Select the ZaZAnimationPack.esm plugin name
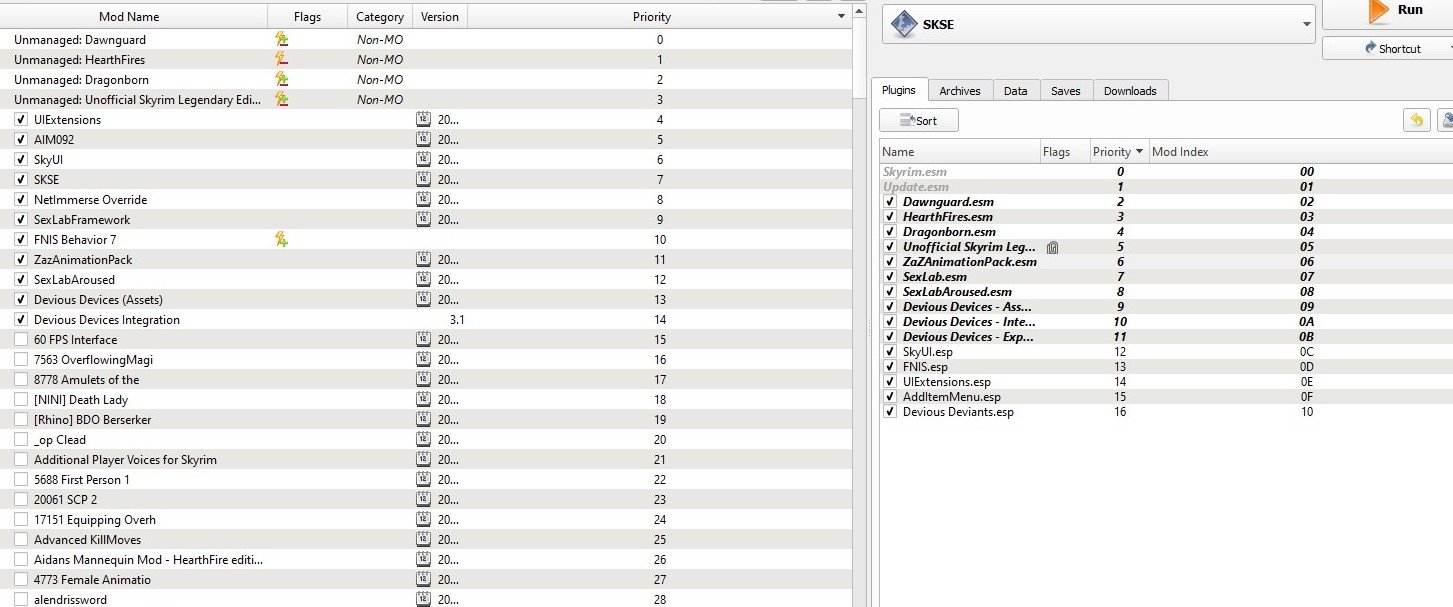Image resolution: width=1453 pixels, height=607 pixels. point(969,262)
